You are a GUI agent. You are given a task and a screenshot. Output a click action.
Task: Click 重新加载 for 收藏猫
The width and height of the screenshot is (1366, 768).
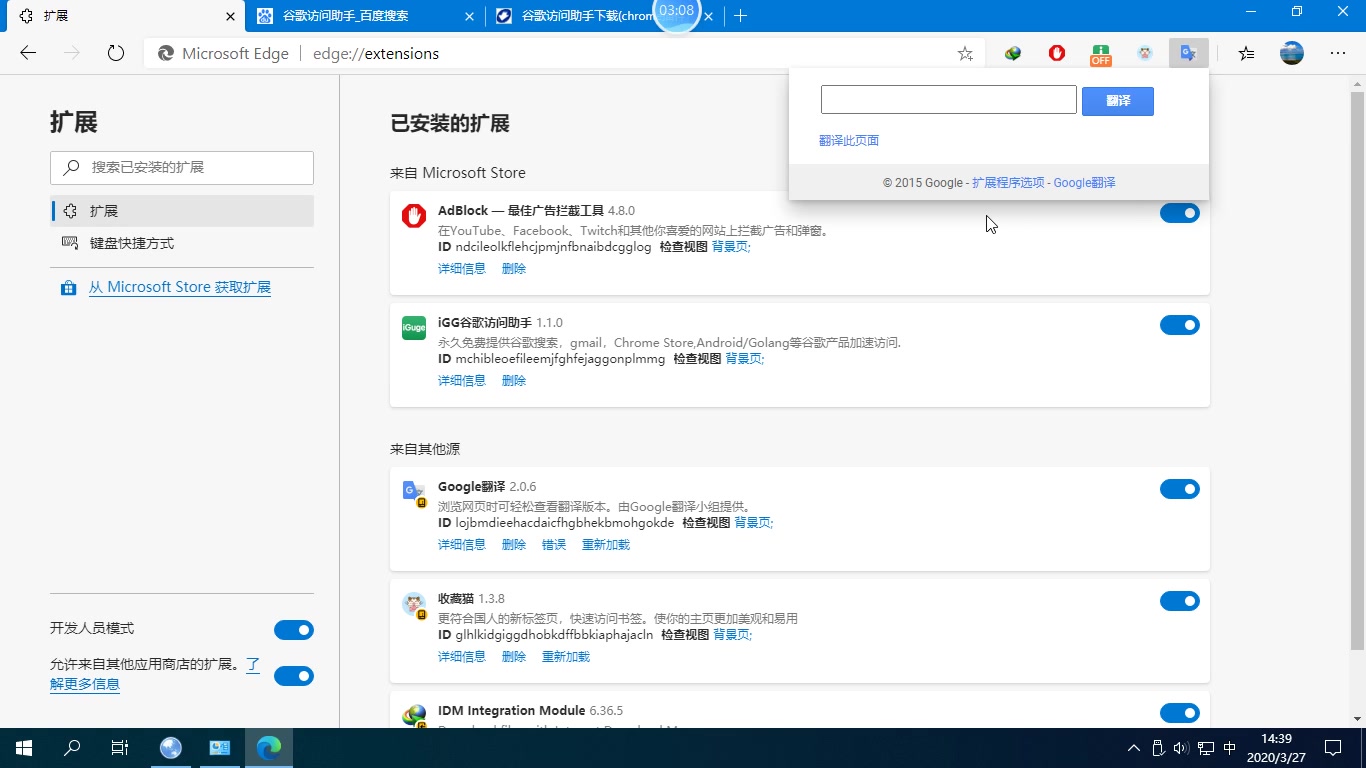pyautogui.click(x=566, y=657)
